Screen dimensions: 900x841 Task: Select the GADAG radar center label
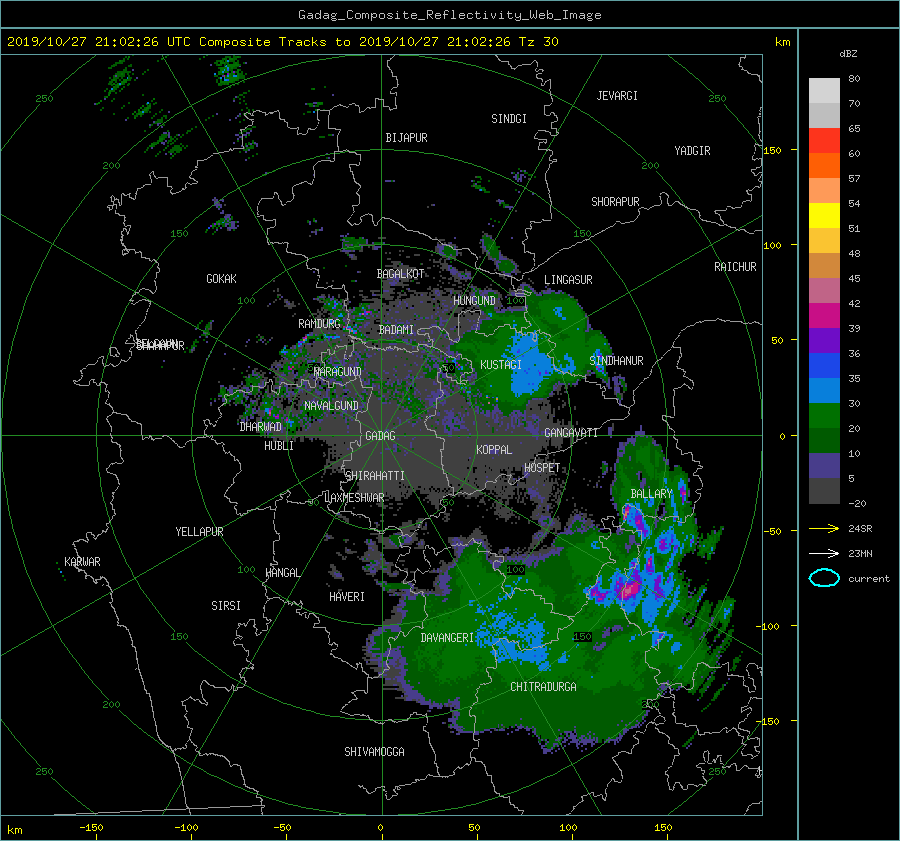(380, 436)
